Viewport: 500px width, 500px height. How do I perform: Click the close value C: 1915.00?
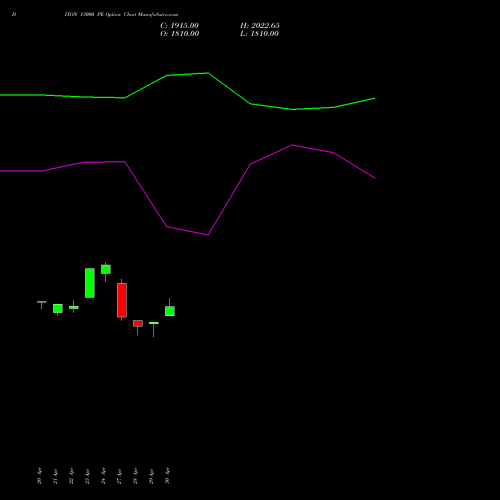[179, 26]
